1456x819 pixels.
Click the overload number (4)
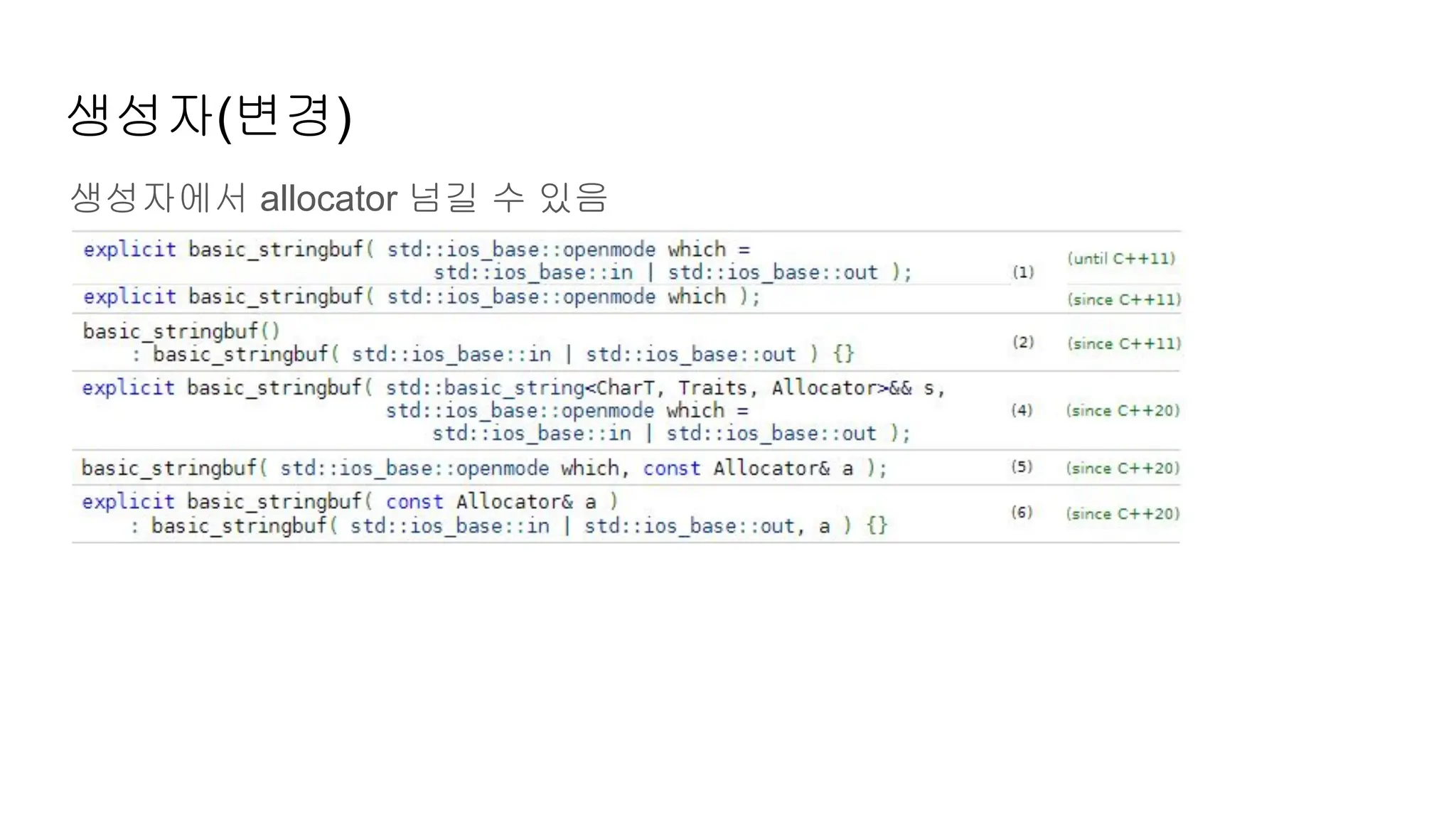1022,410
